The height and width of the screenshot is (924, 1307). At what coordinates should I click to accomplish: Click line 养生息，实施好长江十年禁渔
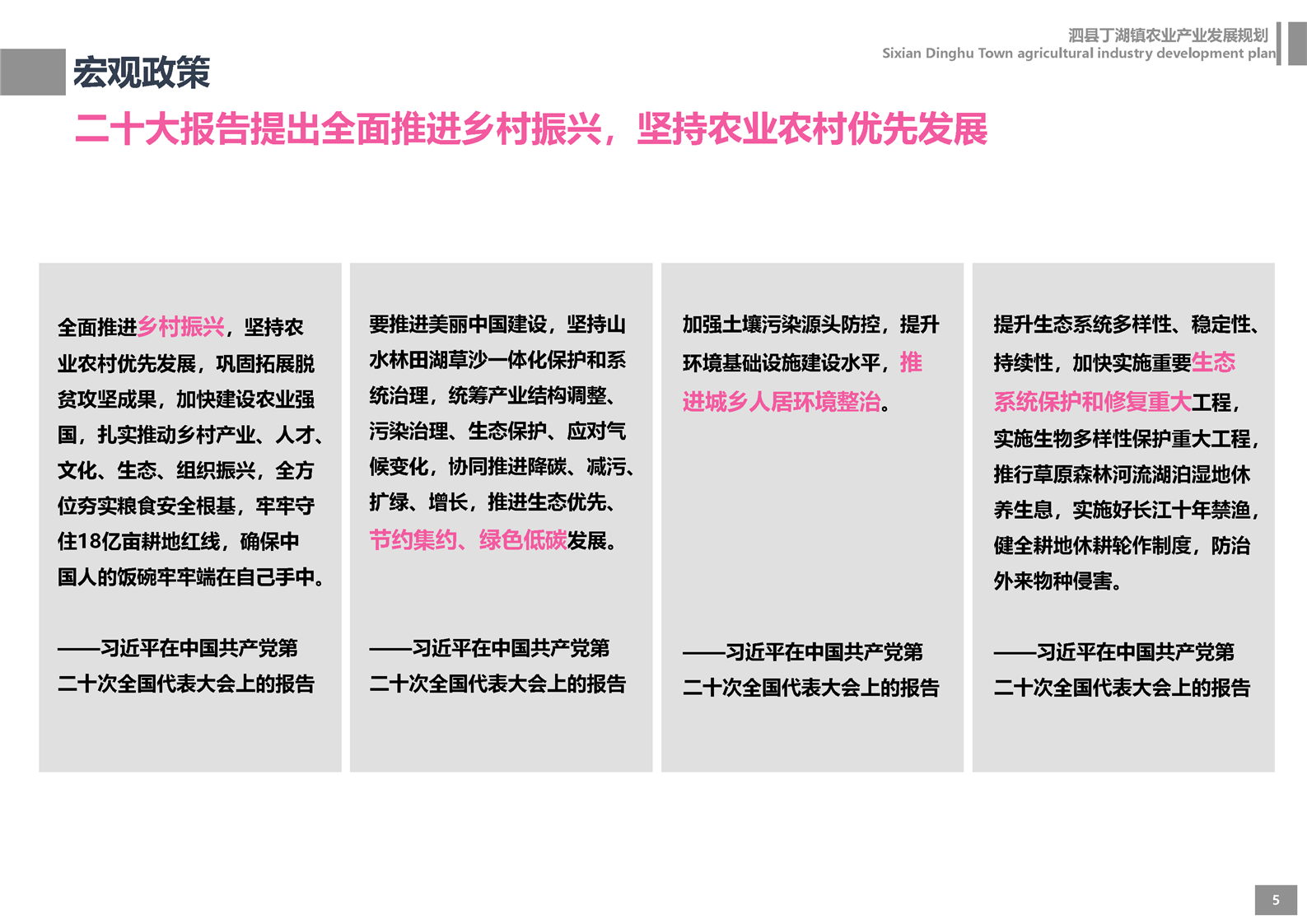click(1126, 511)
